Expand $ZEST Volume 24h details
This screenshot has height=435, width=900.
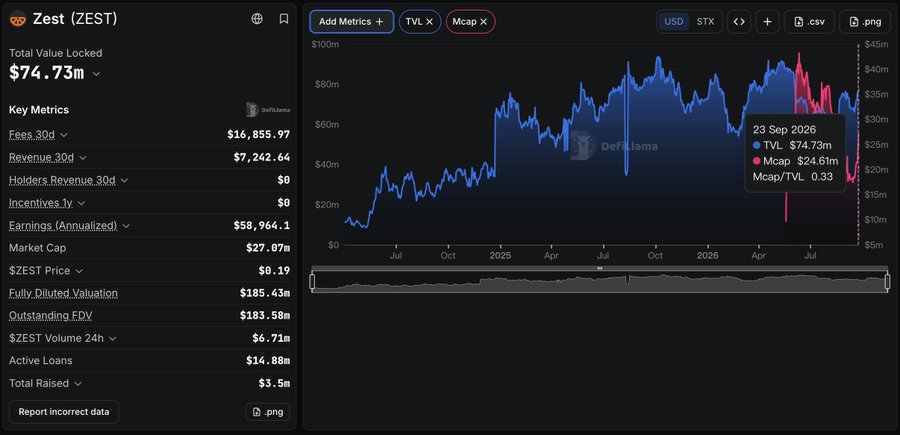coord(112,339)
